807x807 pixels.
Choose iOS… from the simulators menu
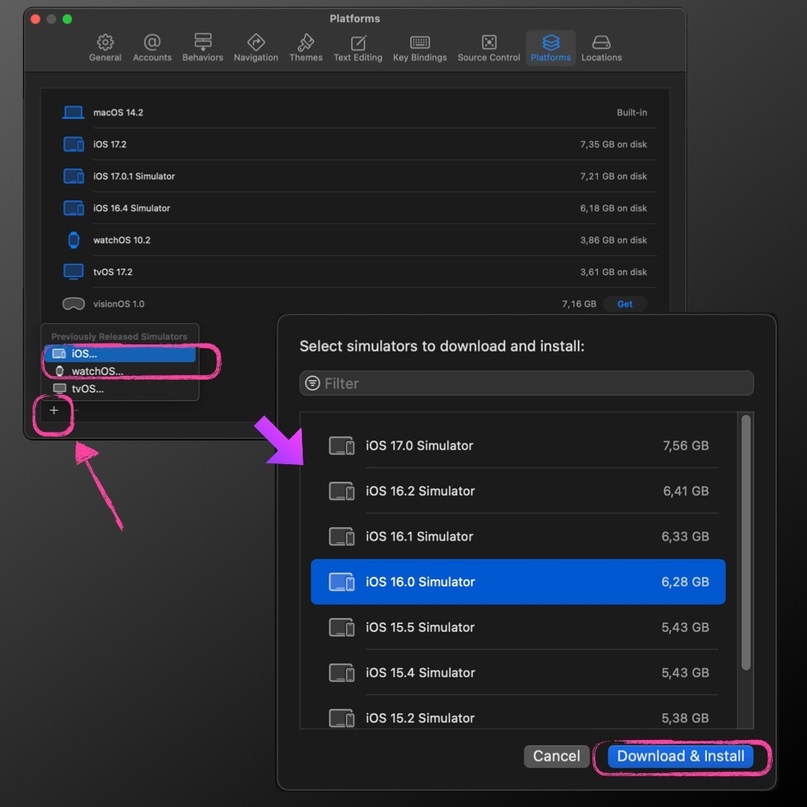click(119, 354)
